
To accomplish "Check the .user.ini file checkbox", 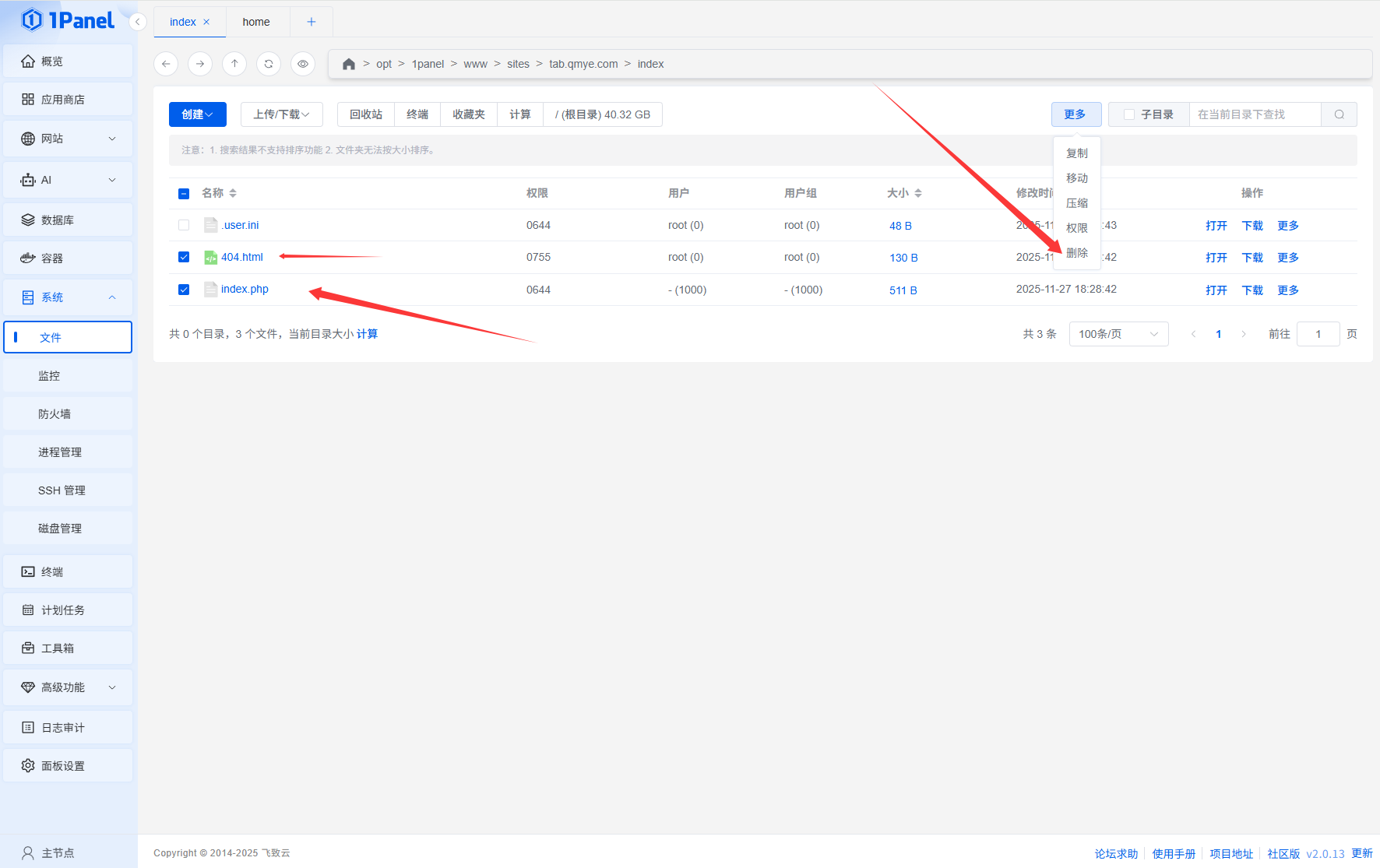I will (x=184, y=225).
